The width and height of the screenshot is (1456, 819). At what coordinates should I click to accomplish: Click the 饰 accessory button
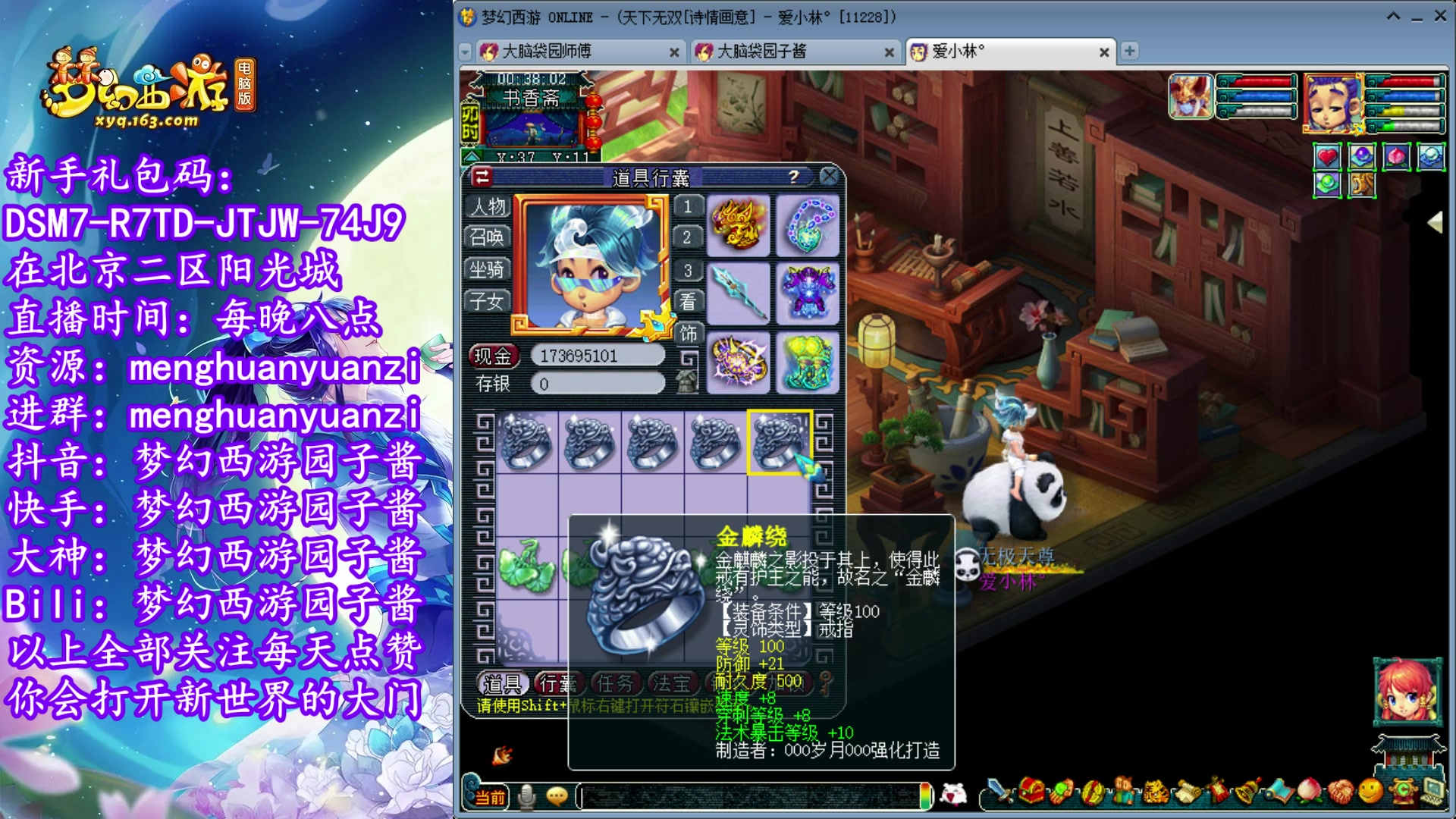[x=688, y=333]
